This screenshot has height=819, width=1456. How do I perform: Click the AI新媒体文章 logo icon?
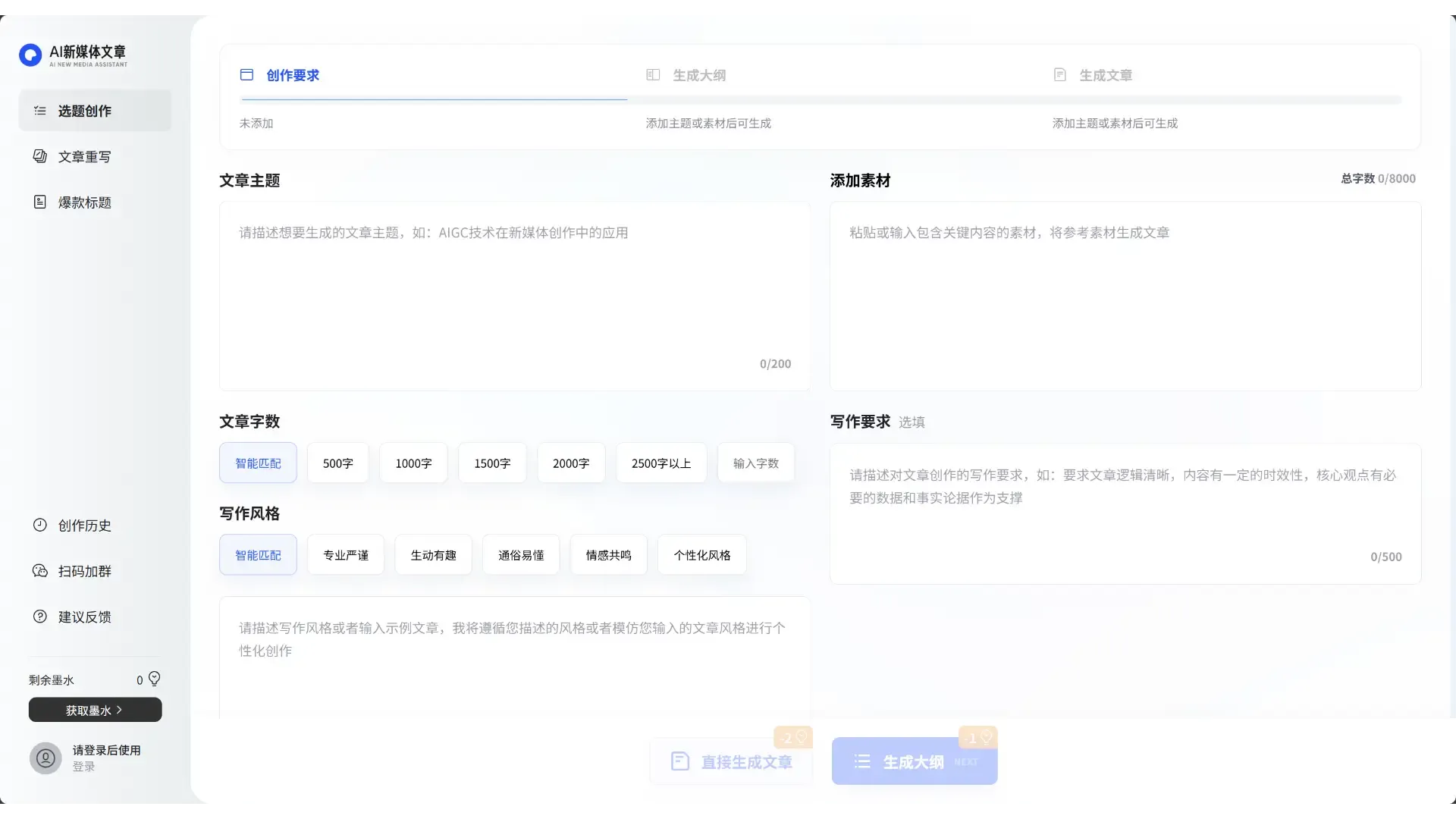pyautogui.click(x=30, y=55)
